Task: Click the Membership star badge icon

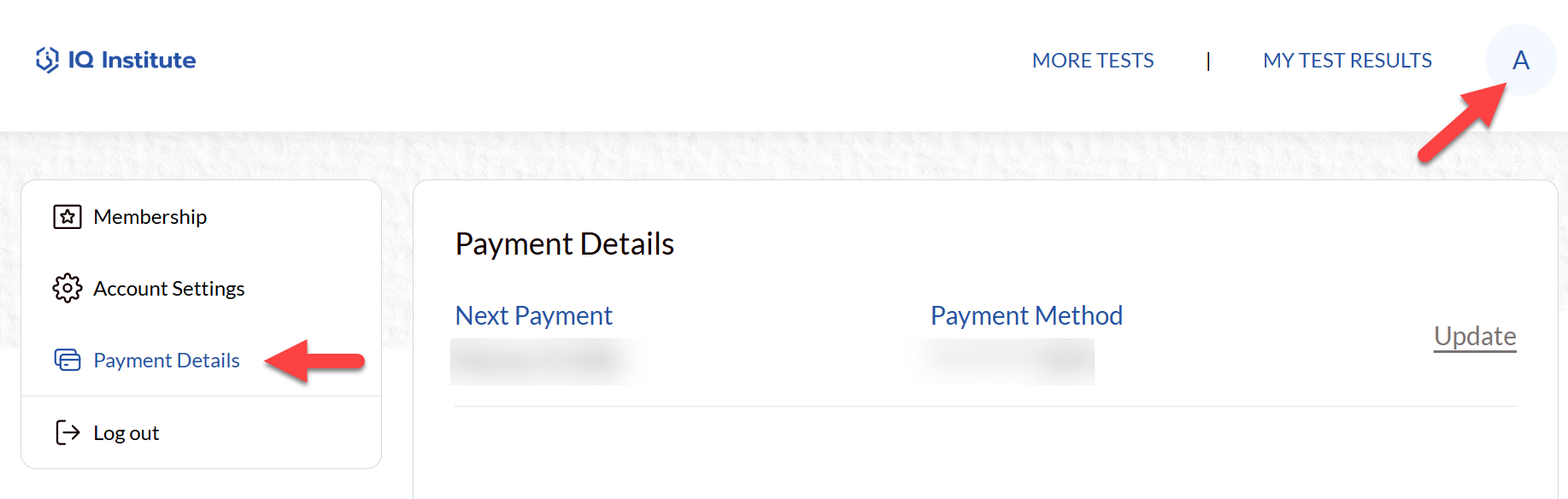Action: coord(68,217)
